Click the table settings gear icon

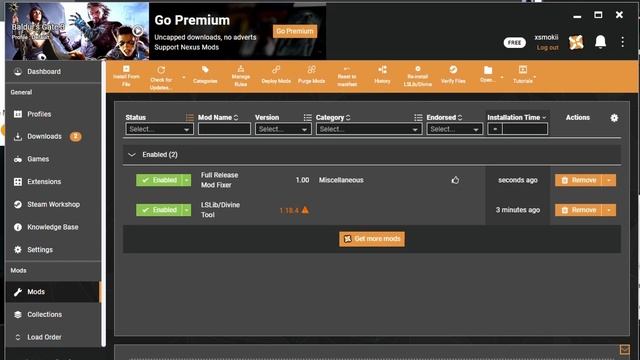(x=614, y=118)
